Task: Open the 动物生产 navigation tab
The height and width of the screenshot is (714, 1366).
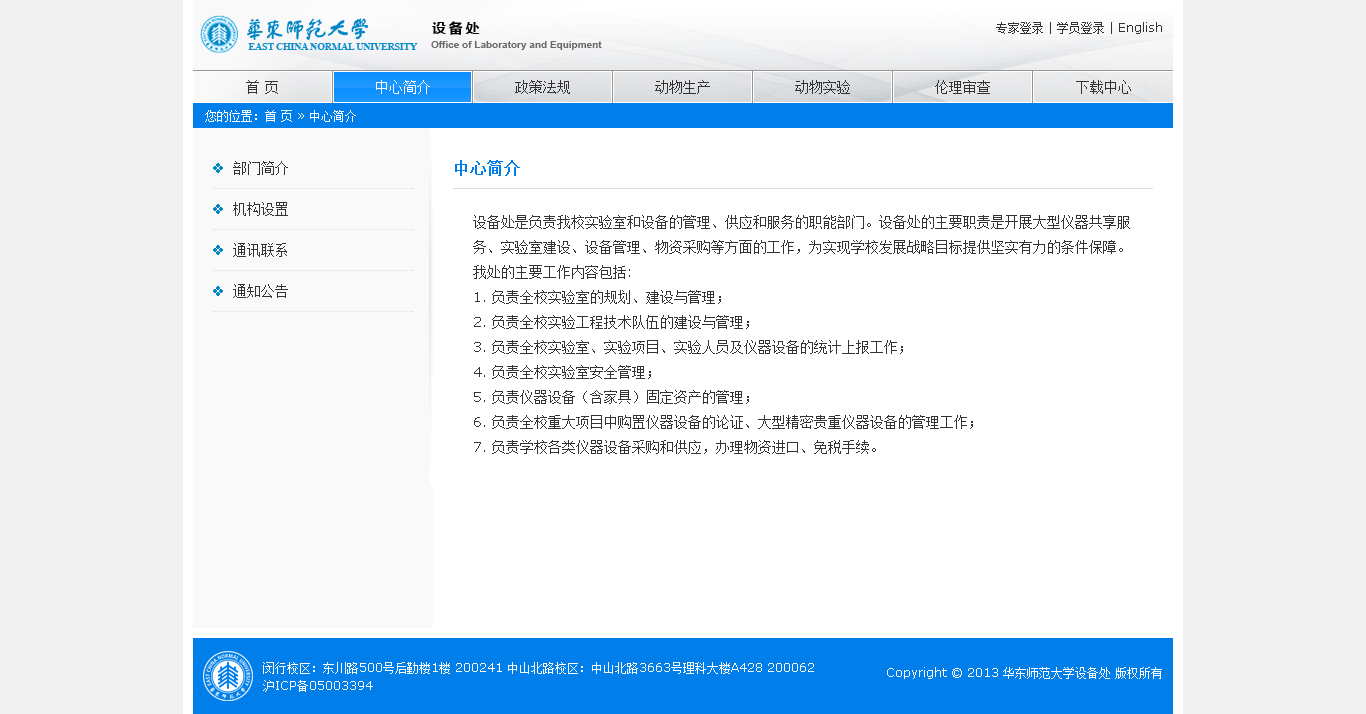Action: [x=682, y=87]
